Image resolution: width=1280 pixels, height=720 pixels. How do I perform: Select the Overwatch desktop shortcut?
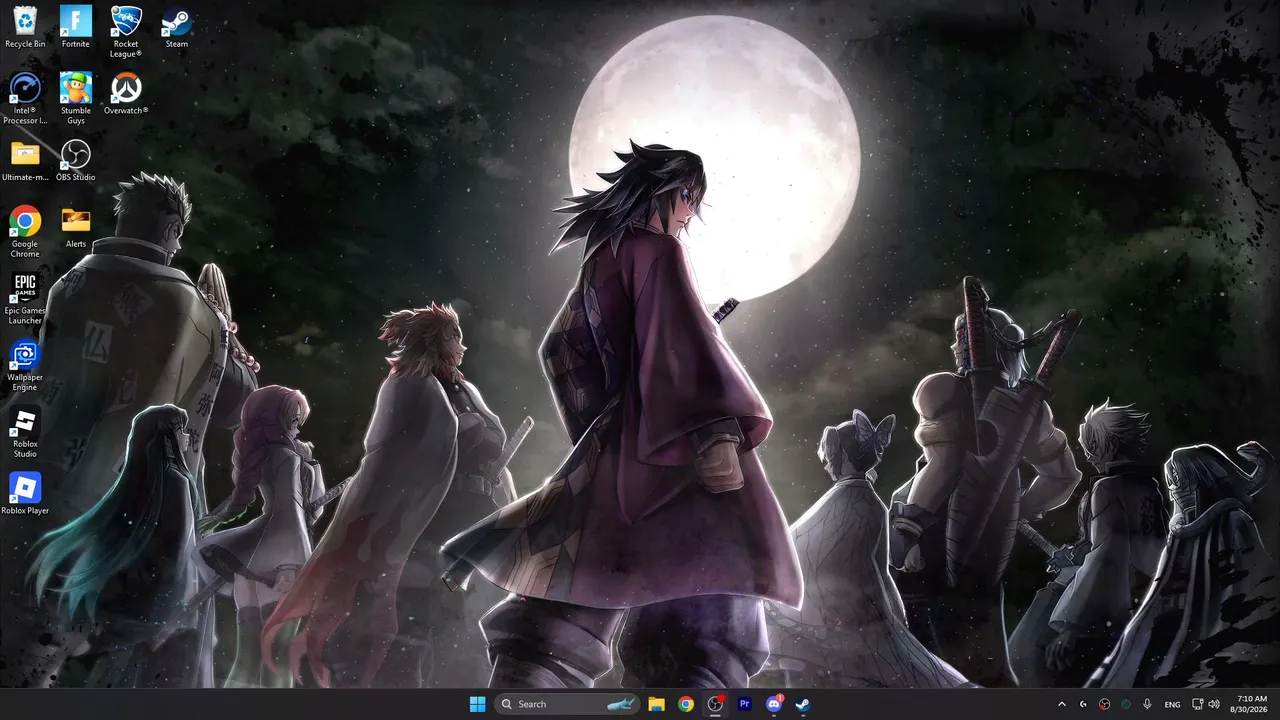[x=126, y=93]
